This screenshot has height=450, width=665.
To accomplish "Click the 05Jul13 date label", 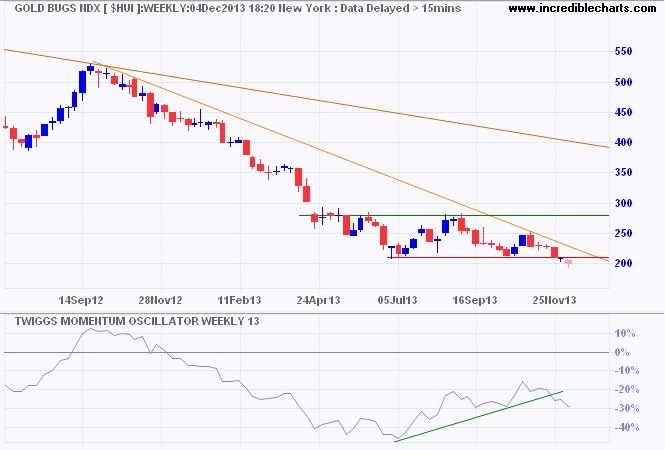I will click(397, 300).
